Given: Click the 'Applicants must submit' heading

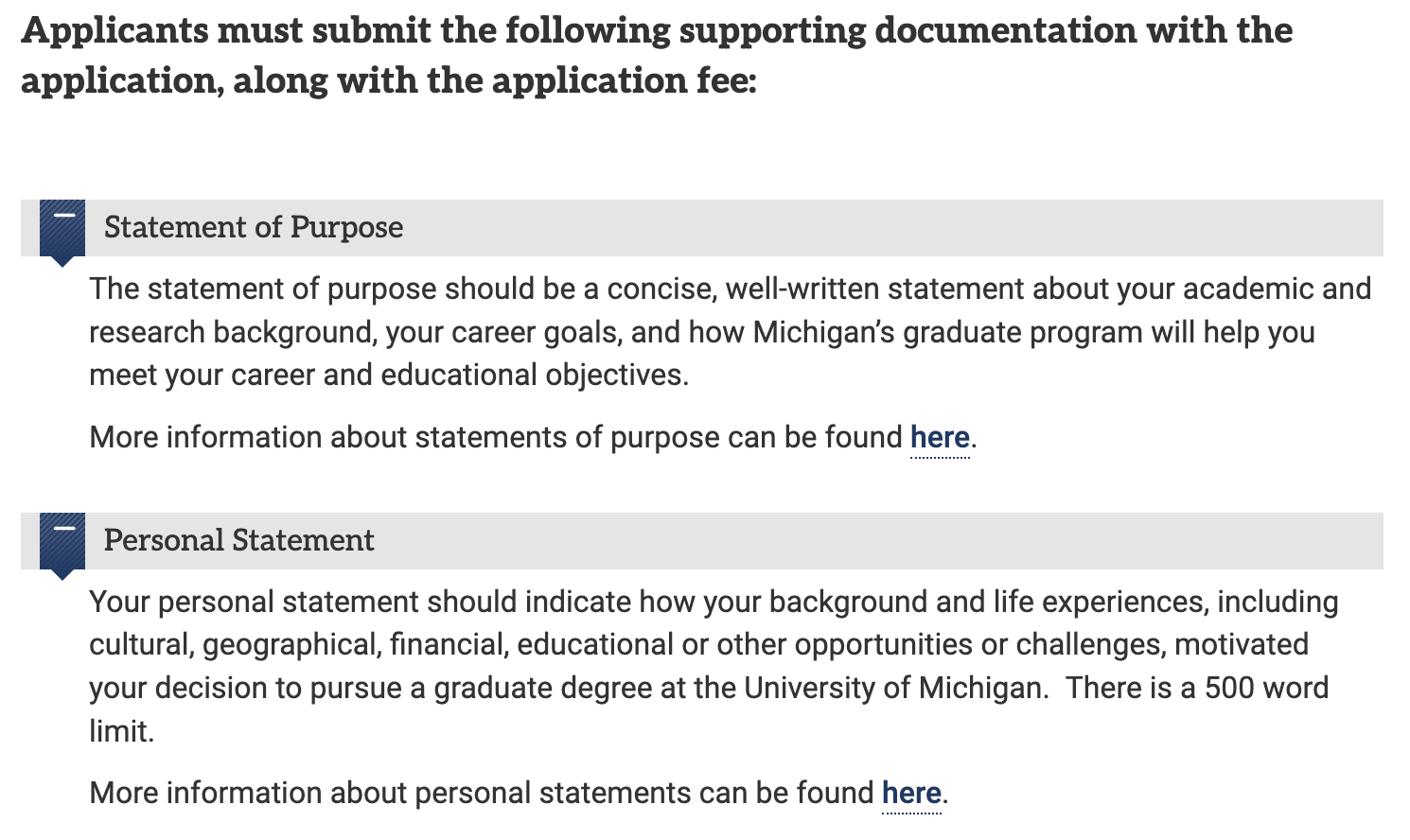Looking at the screenshot, I should [657, 55].
